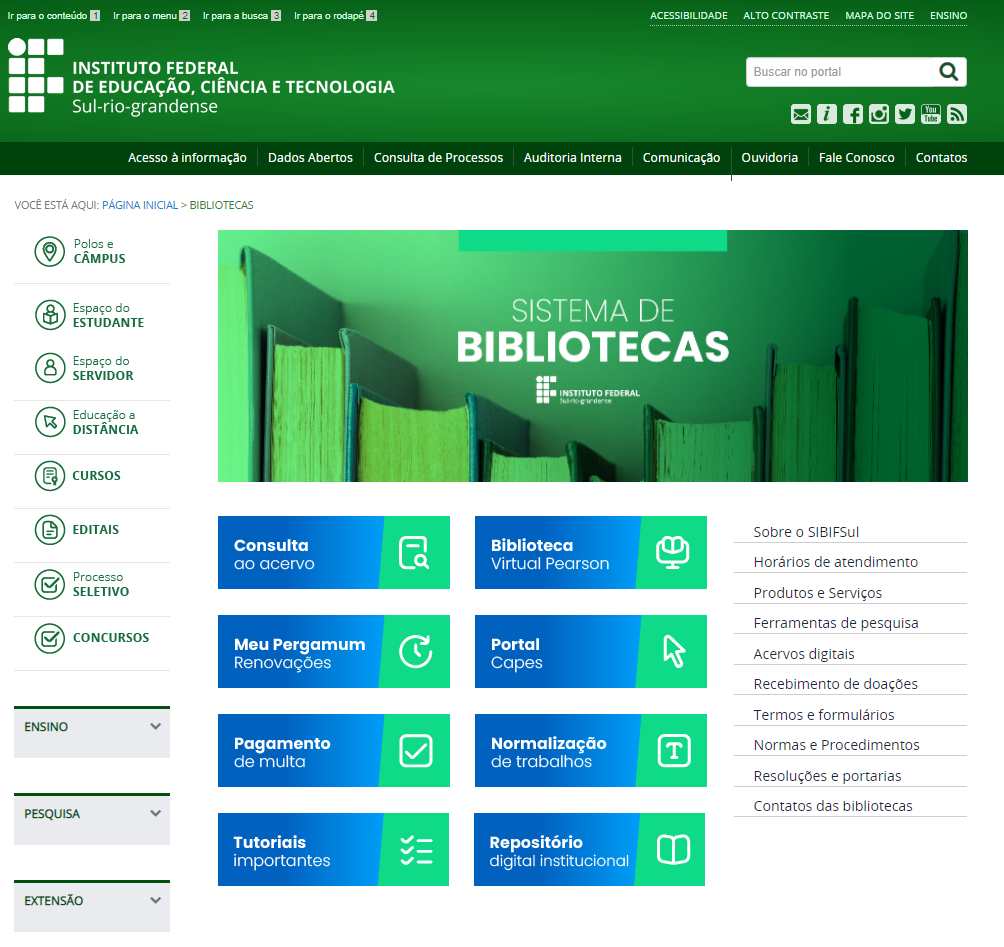Click the Portal Capes tile
This screenshot has width=1004, height=947.
pyautogui.click(x=590, y=652)
